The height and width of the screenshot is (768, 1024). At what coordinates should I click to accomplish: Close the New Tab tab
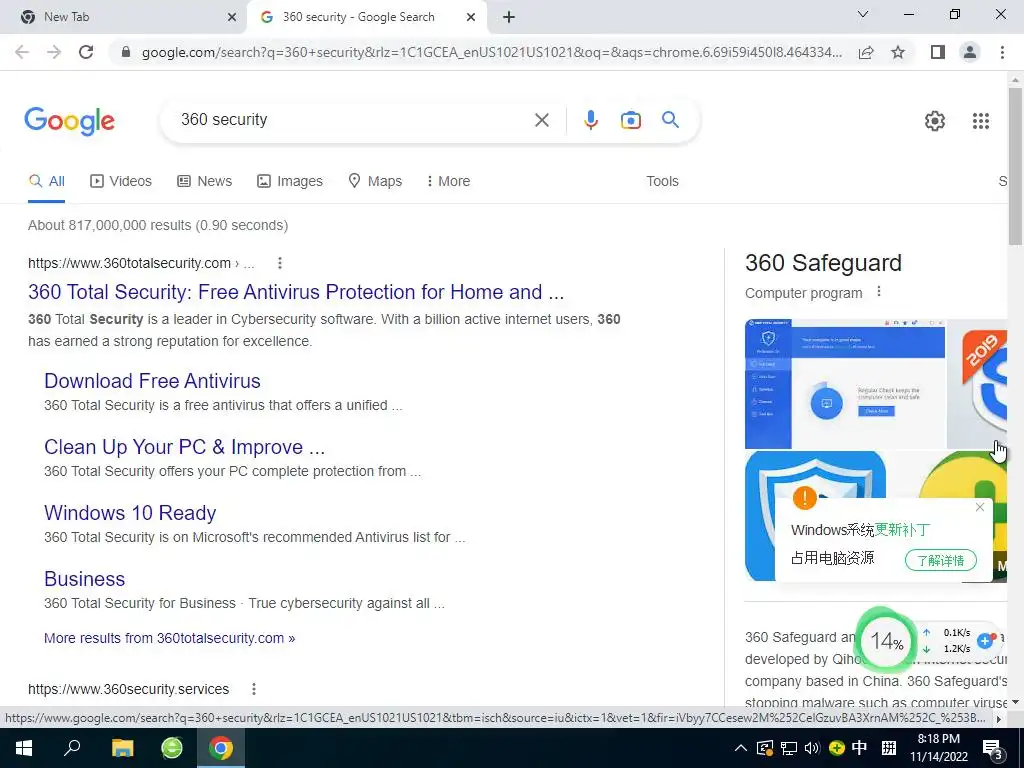tap(231, 18)
